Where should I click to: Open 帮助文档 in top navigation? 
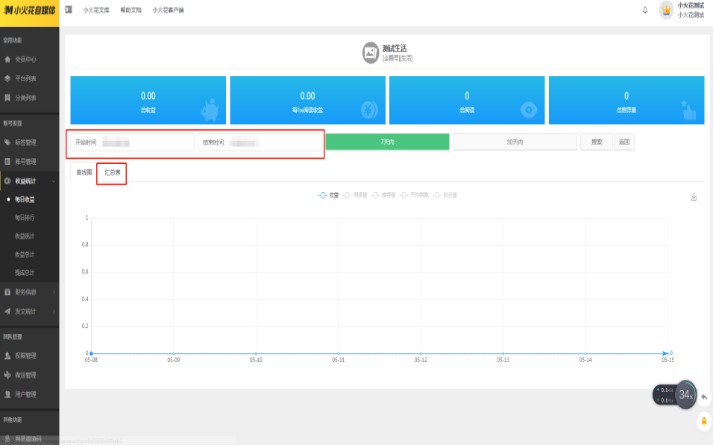131,10
